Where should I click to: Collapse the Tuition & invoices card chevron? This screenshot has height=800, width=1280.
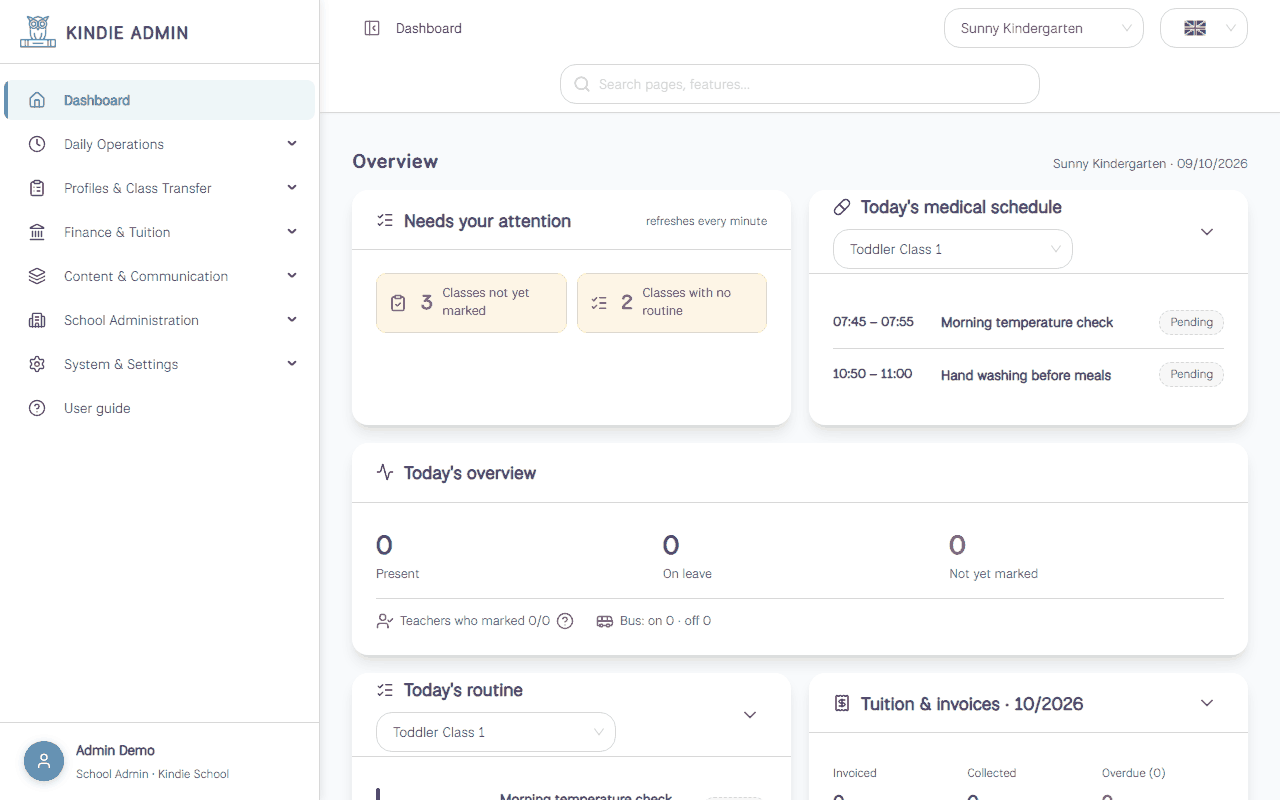(1207, 703)
